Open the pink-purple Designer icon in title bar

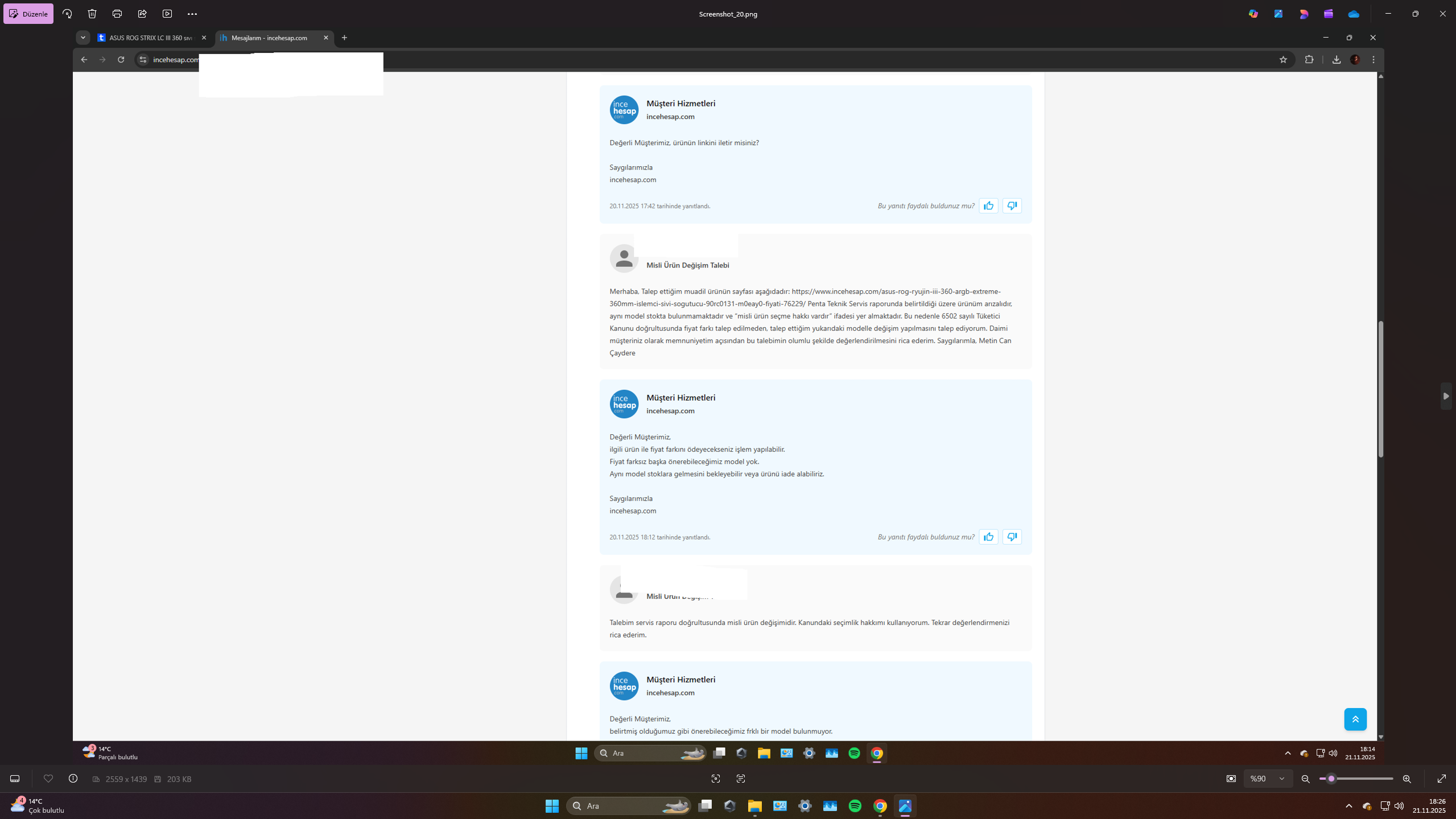click(1304, 14)
